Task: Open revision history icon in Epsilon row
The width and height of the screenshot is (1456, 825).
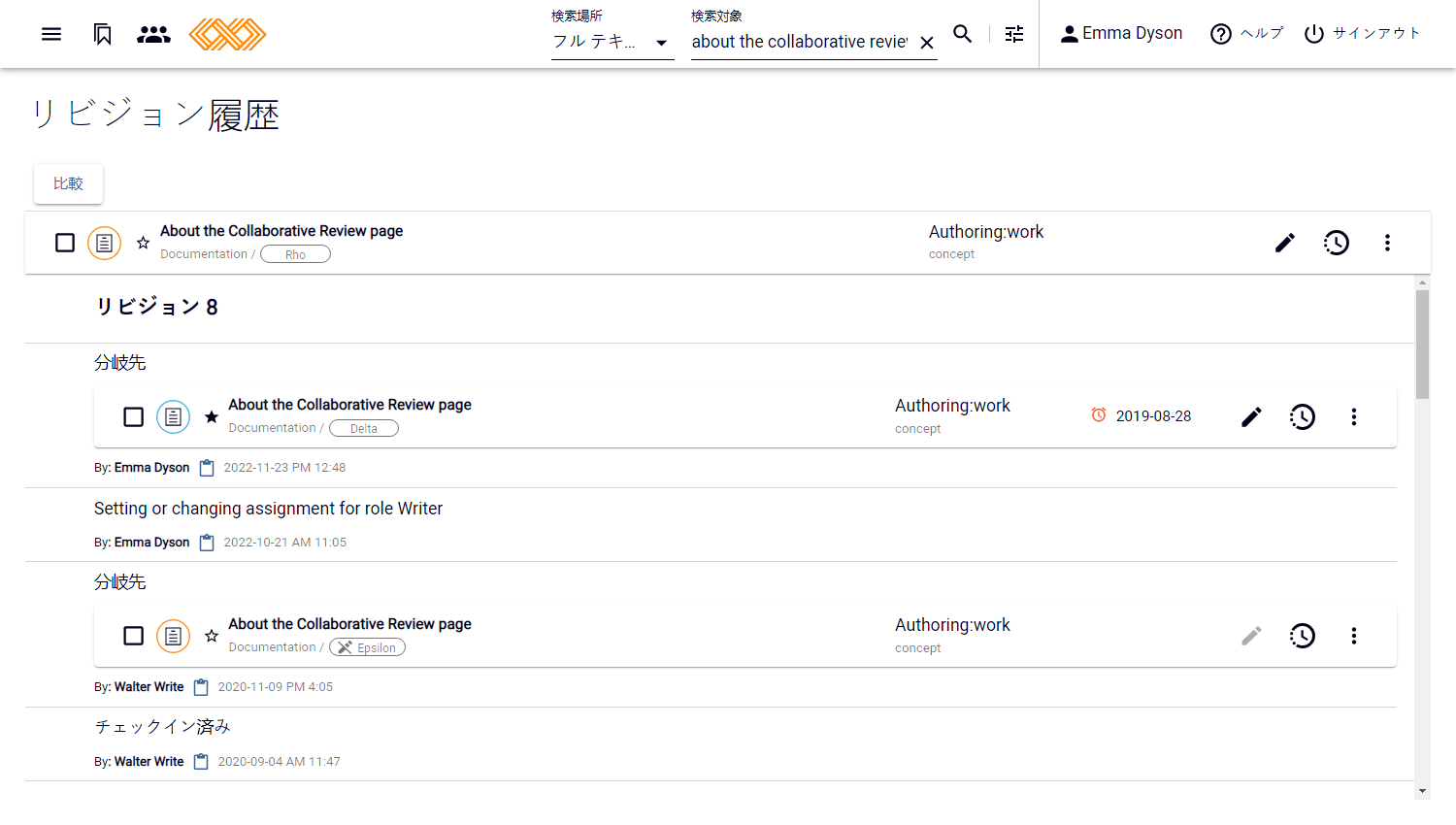Action: (x=1303, y=636)
